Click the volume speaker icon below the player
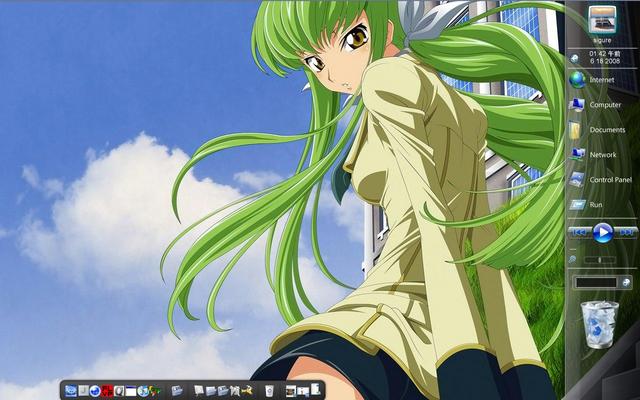This screenshot has height=400, width=640. (x=573, y=260)
